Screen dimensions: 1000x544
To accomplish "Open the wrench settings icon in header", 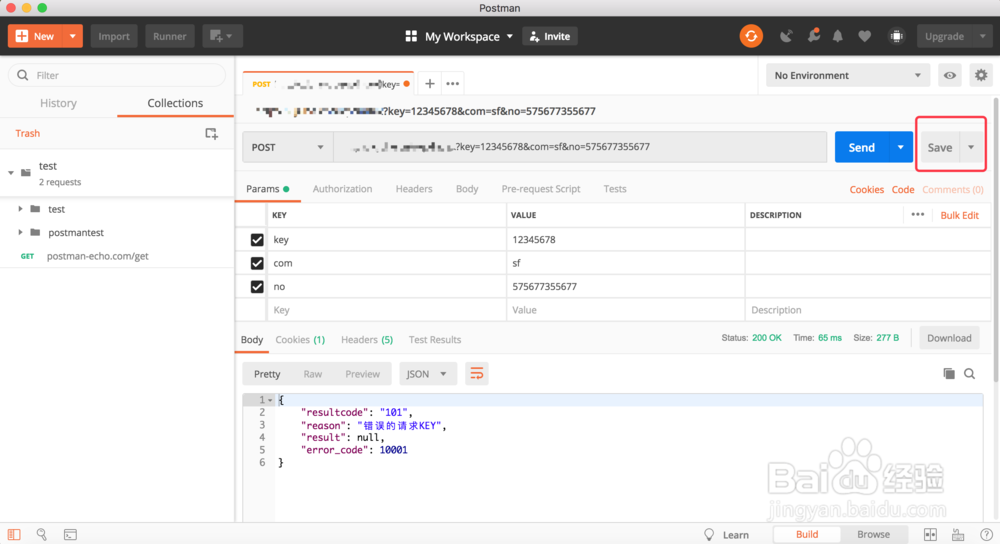I will (813, 36).
